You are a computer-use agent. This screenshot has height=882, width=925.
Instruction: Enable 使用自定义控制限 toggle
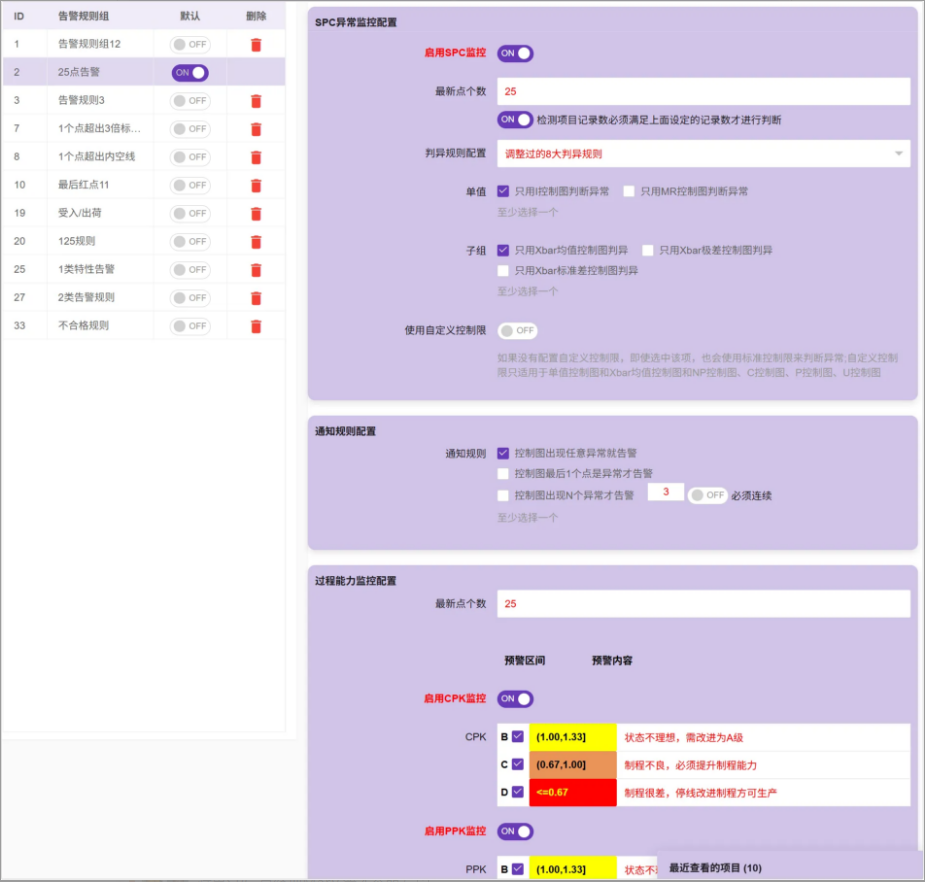tap(517, 331)
